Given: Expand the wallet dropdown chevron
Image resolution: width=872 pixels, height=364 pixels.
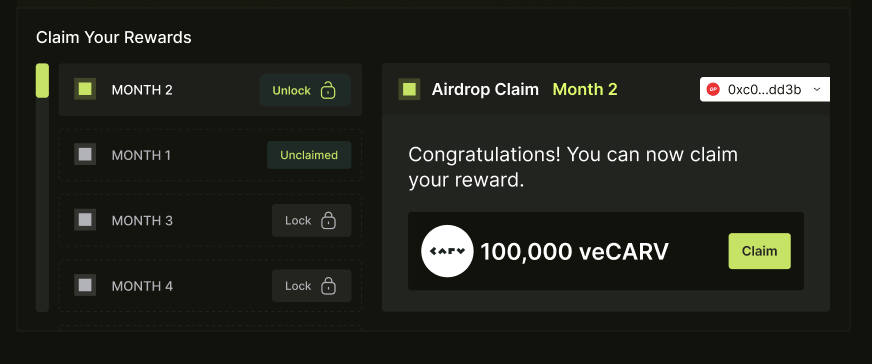Looking at the screenshot, I should tap(816, 89).
